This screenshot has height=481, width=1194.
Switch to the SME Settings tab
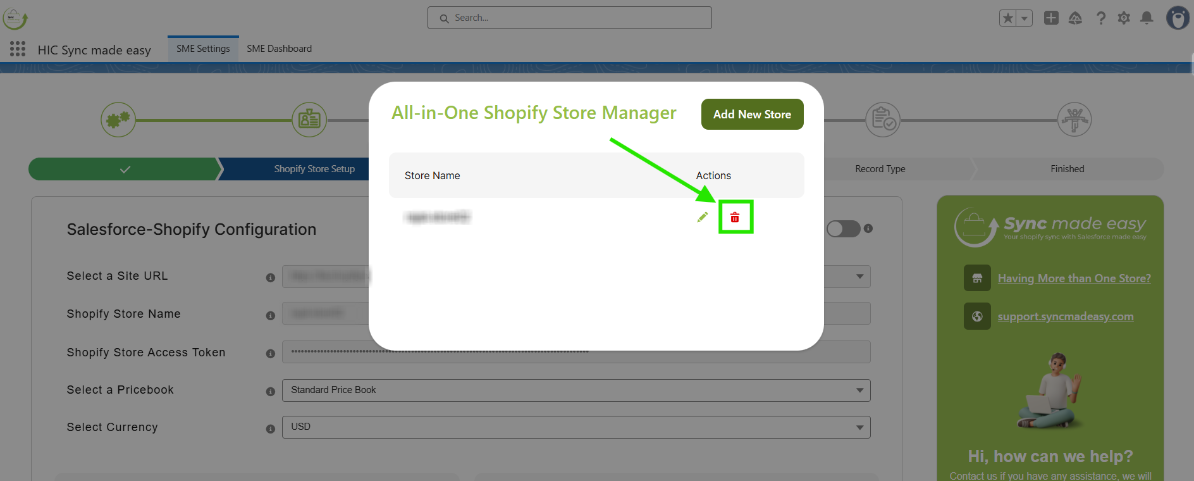coord(203,49)
